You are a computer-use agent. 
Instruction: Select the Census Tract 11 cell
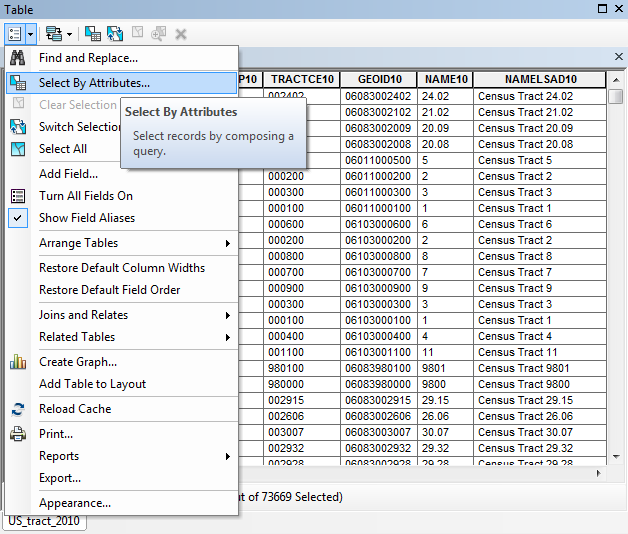click(x=539, y=352)
